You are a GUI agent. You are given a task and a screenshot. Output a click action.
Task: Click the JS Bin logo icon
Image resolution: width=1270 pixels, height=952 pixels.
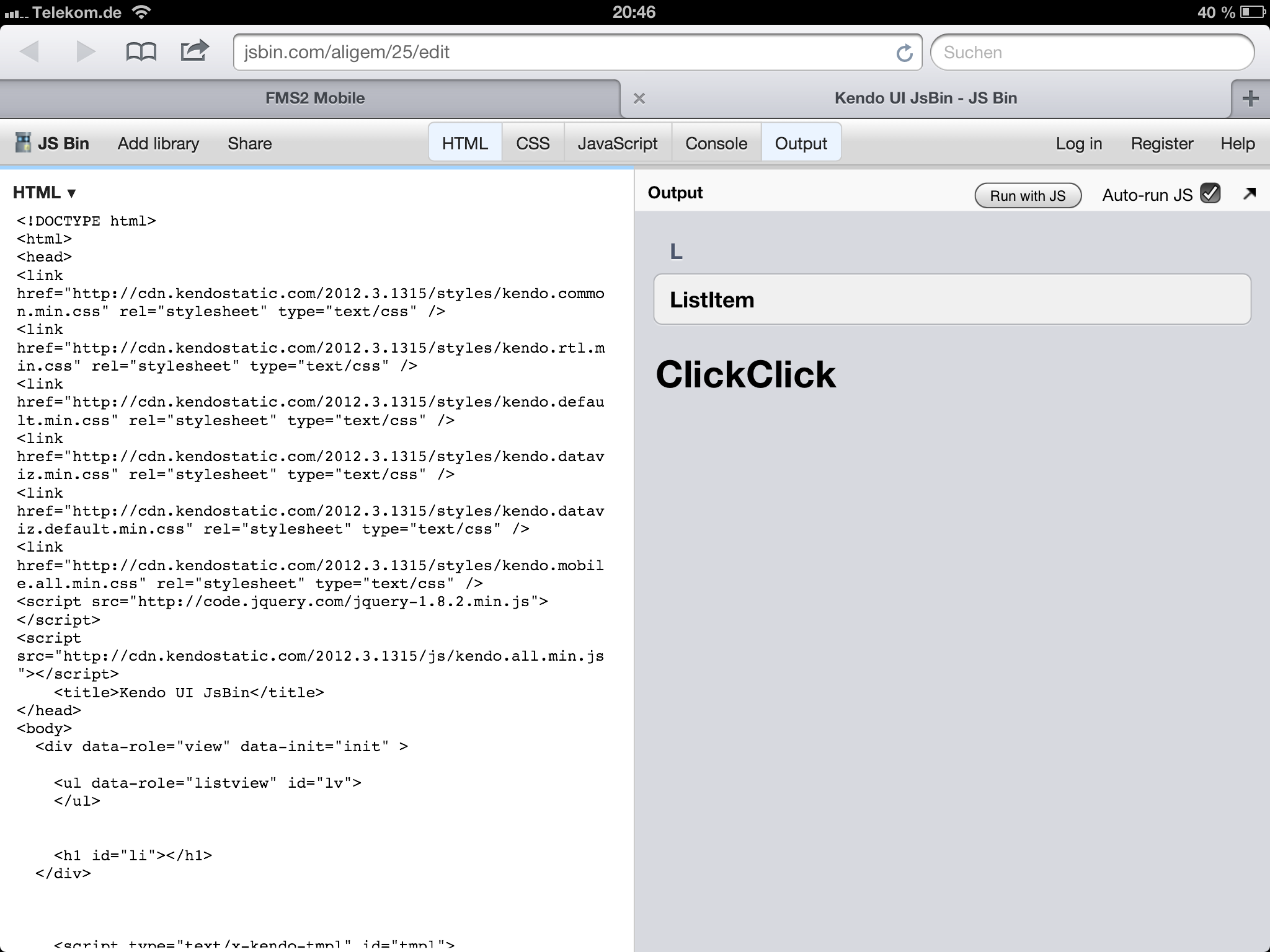pyautogui.click(x=23, y=143)
